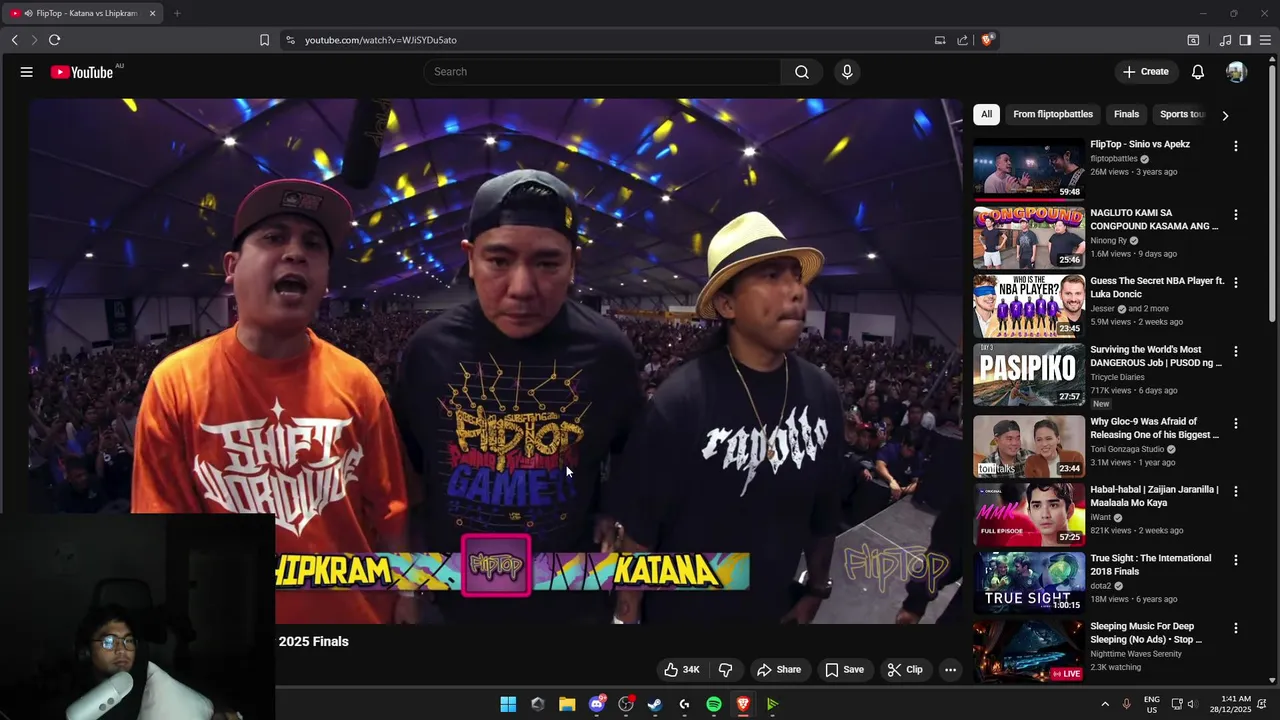
Task: Open the Brave Shields lion icon
Action: [987, 40]
